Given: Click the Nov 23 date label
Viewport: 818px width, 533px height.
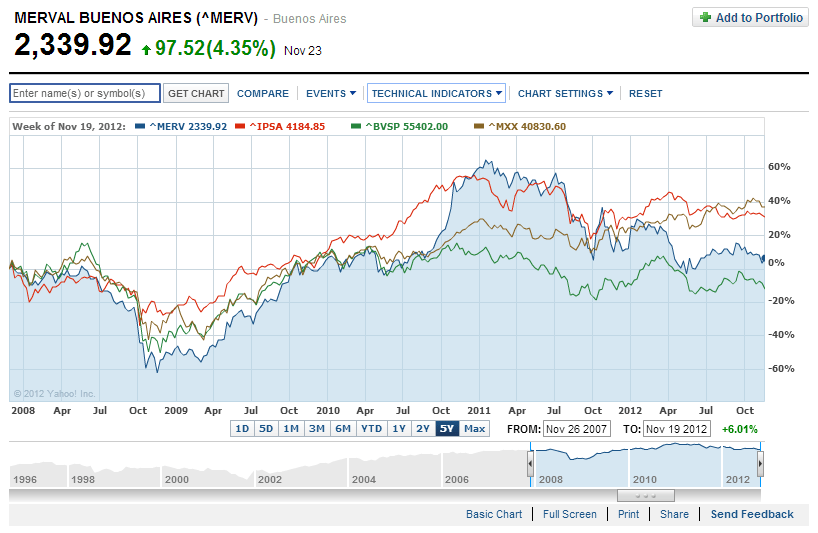Looking at the screenshot, I should pyautogui.click(x=303, y=51).
